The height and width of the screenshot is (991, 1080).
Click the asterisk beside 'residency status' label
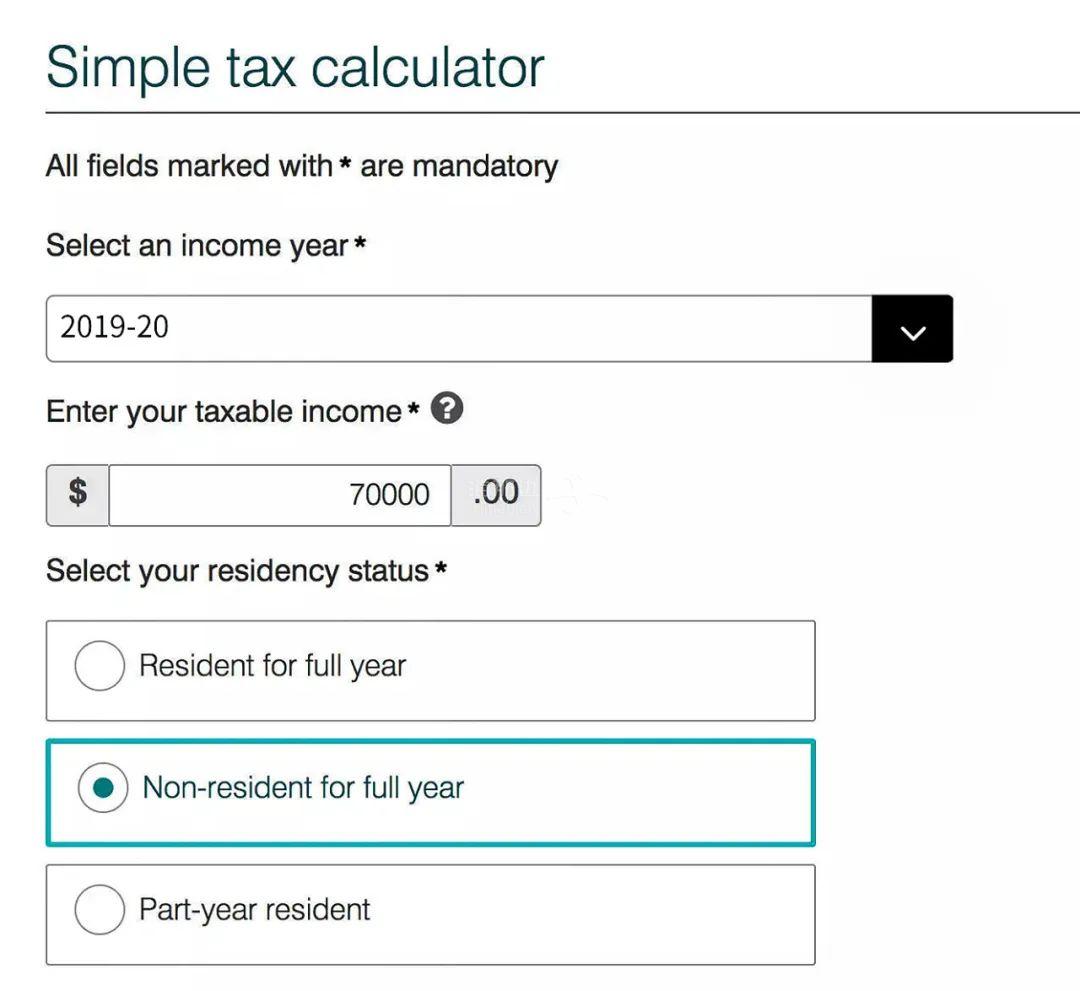(x=441, y=567)
